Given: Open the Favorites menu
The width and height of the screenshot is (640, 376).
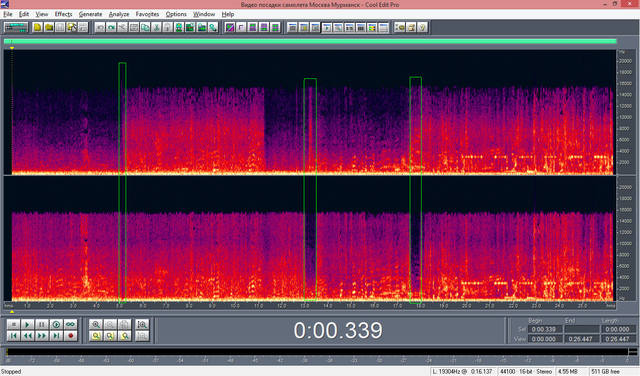Looking at the screenshot, I should (147, 14).
